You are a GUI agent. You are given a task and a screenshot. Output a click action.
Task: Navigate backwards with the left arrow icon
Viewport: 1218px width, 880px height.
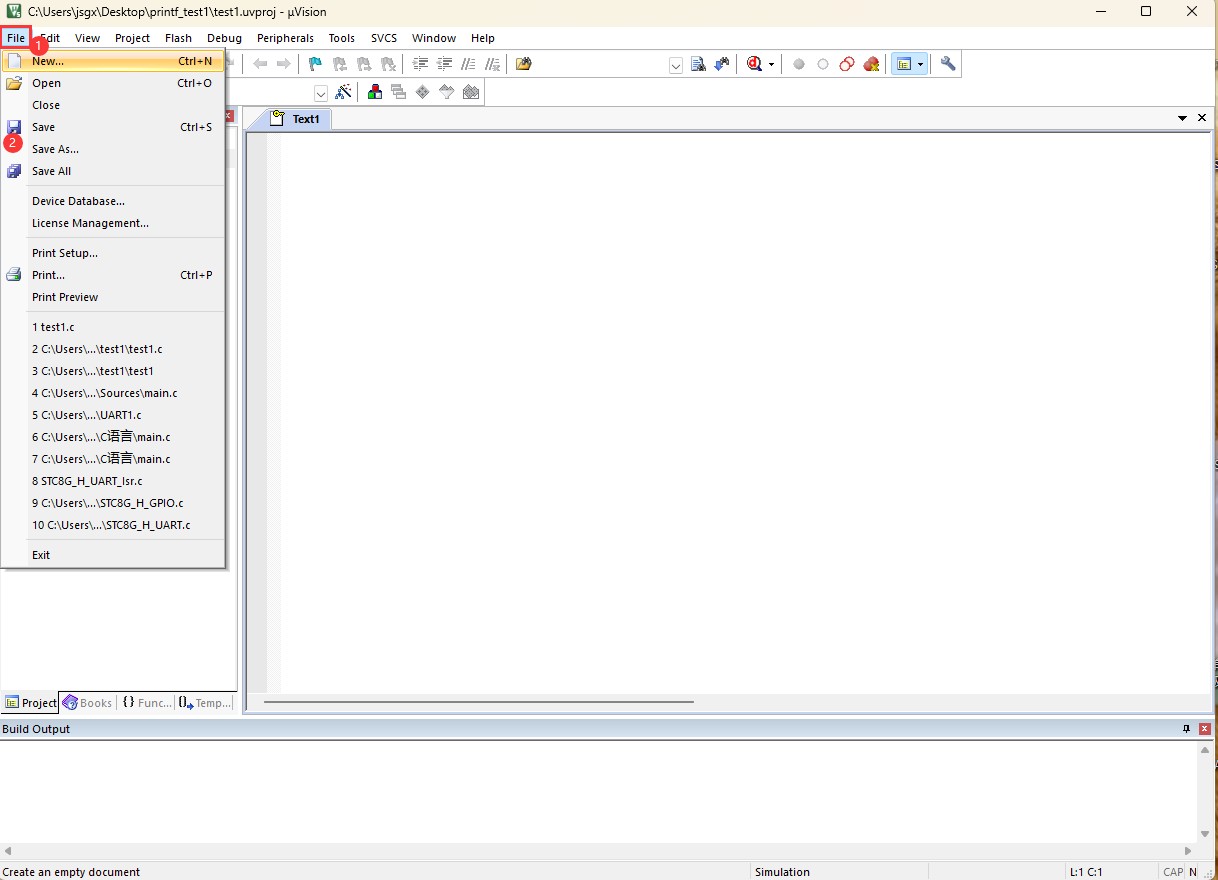click(260, 64)
